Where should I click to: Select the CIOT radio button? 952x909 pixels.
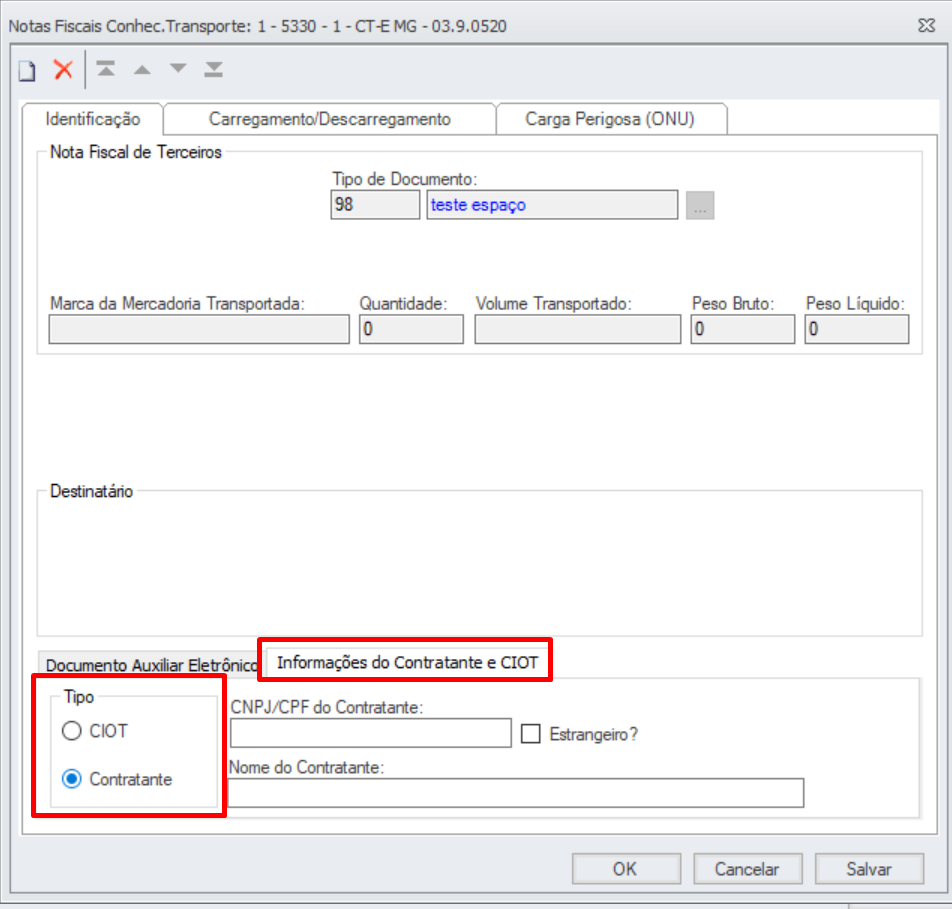coord(72,730)
